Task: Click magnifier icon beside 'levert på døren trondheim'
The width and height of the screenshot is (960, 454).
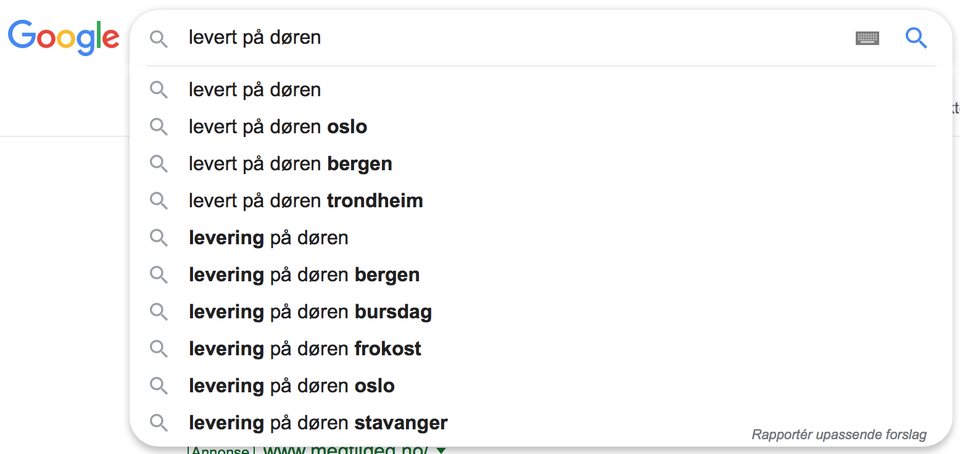Action: click(x=159, y=201)
